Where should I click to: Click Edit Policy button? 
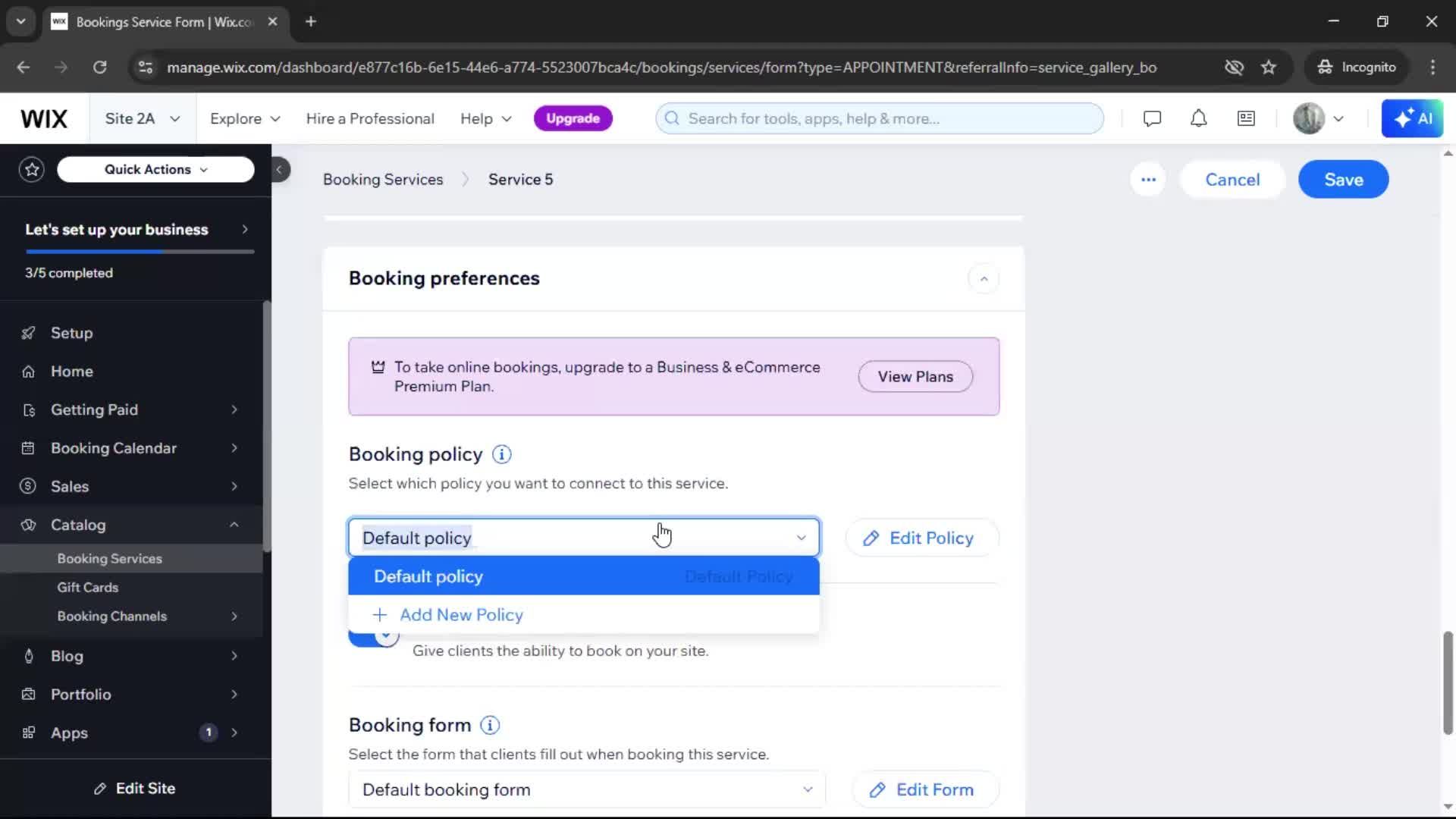point(922,538)
